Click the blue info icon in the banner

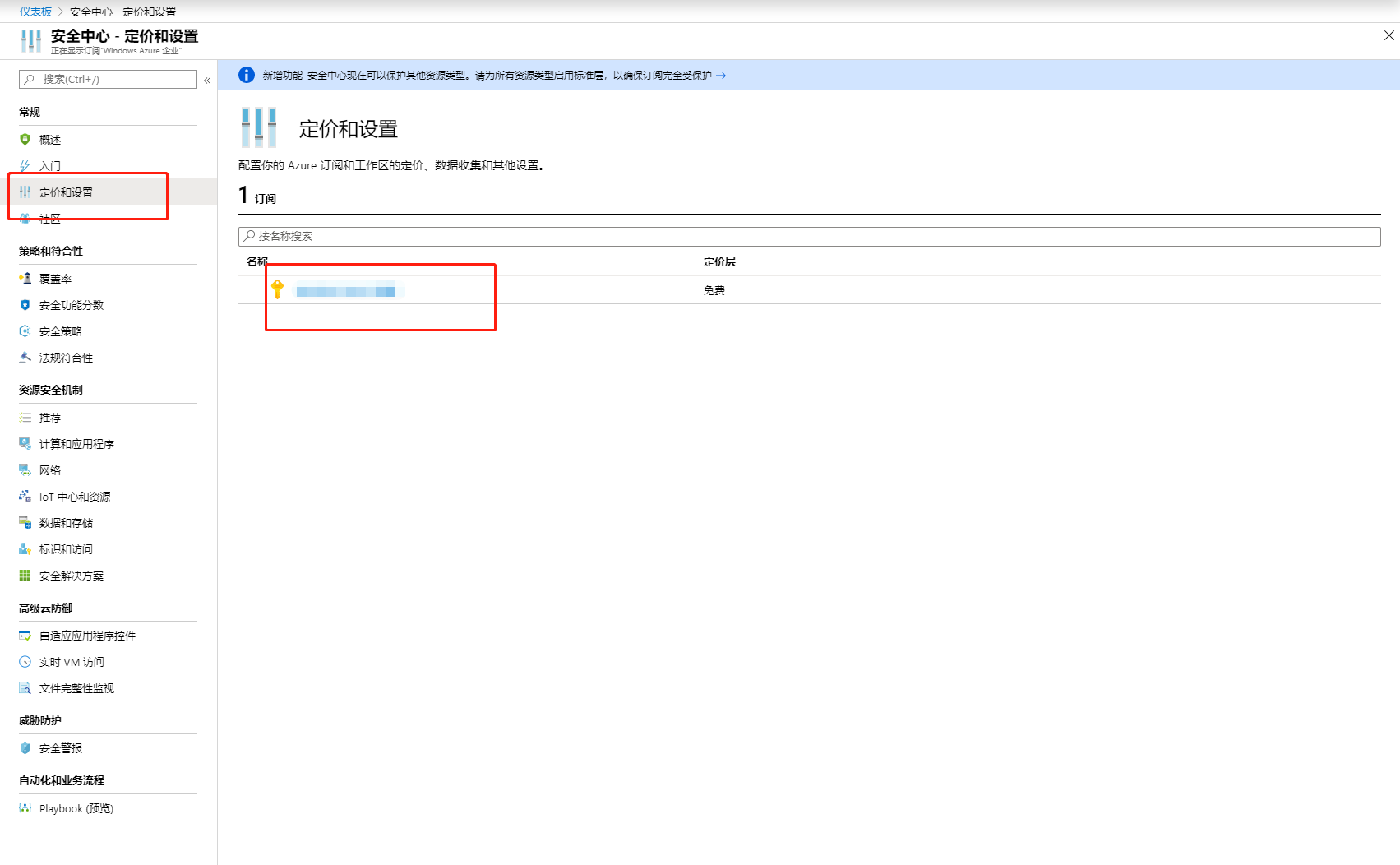point(247,75)
